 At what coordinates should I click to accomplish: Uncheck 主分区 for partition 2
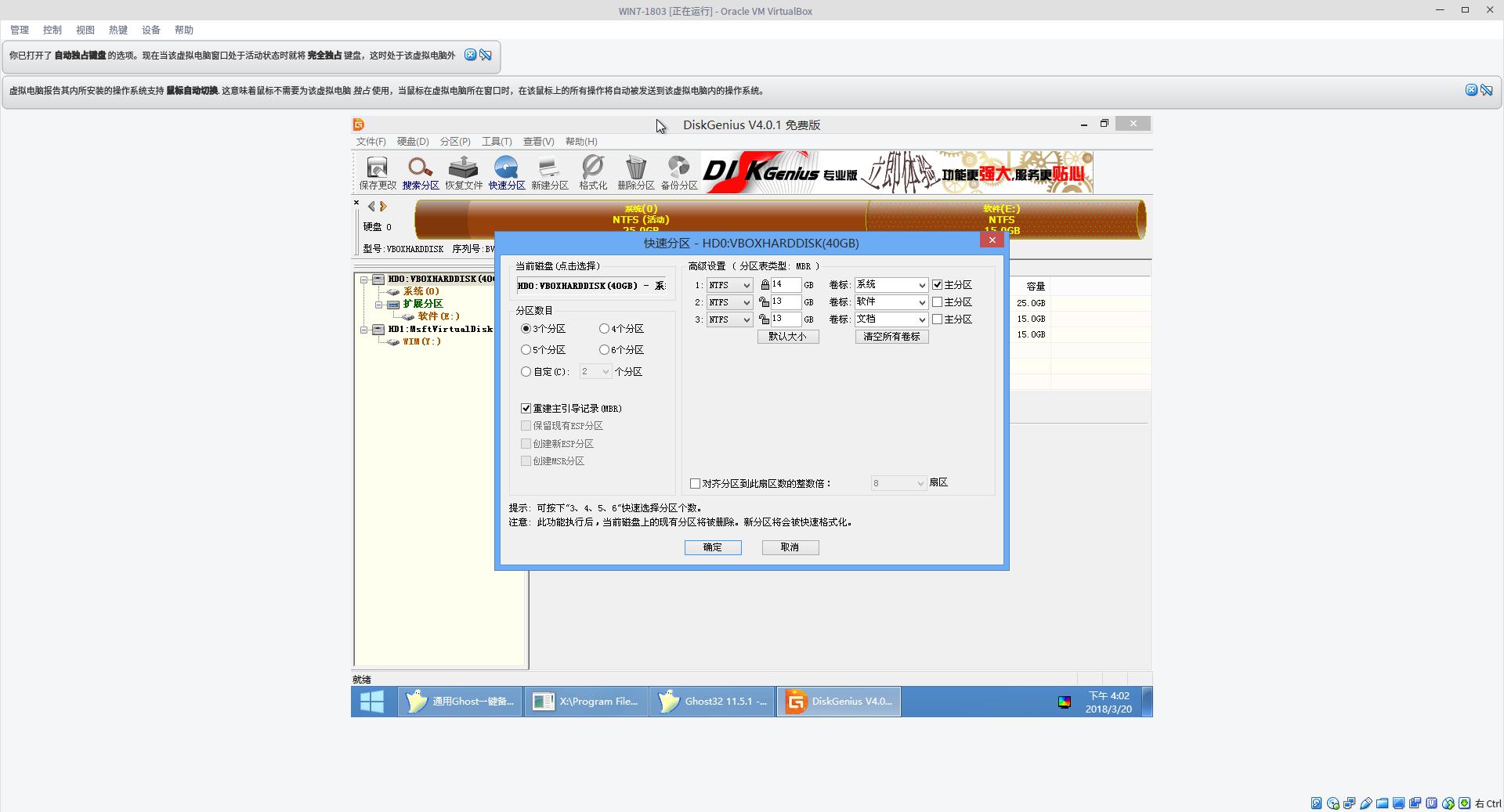(938, 301)
